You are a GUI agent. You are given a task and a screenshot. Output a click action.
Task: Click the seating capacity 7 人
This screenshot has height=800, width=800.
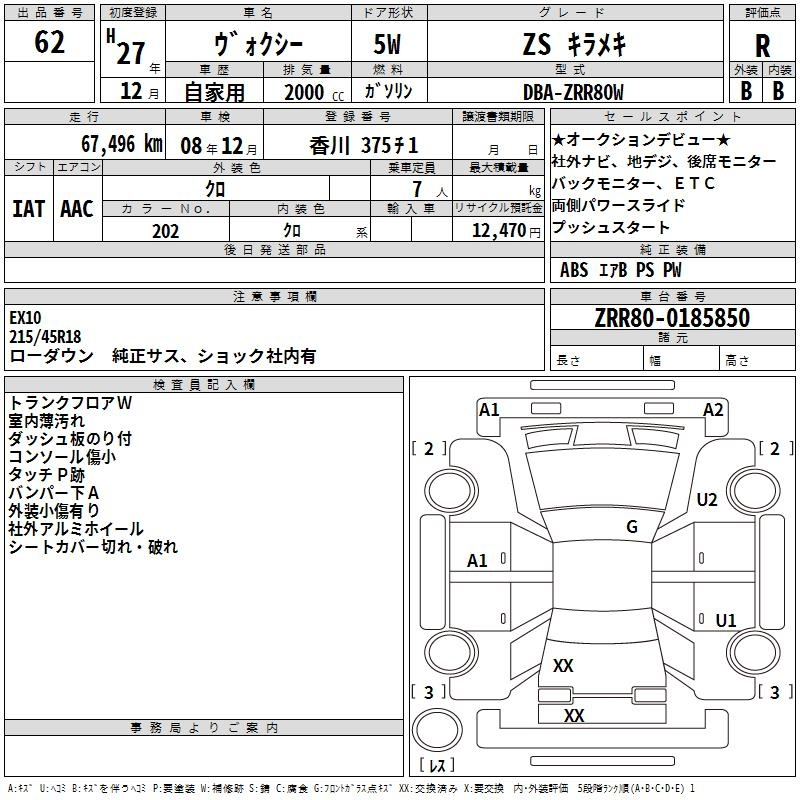tap(429, 189)
